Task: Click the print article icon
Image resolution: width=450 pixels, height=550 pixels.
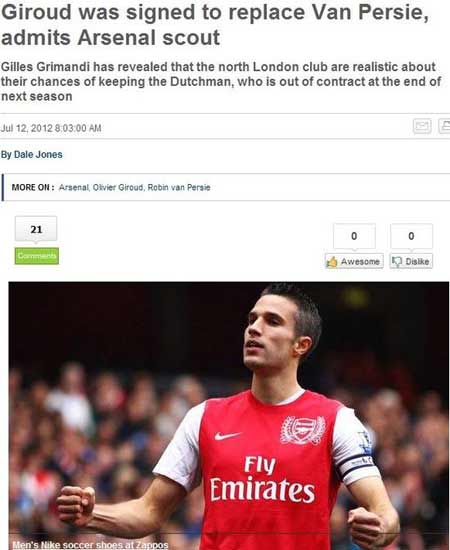Action: pos(444,126)
